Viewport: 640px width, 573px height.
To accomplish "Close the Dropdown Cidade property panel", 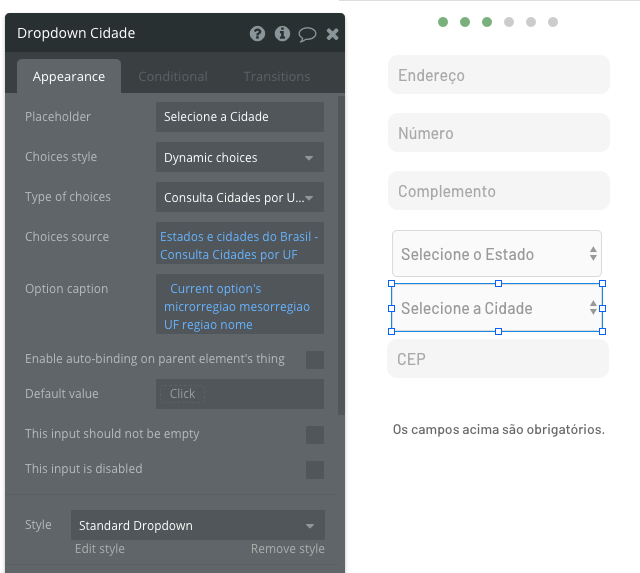I will click(x=332, y=34).
